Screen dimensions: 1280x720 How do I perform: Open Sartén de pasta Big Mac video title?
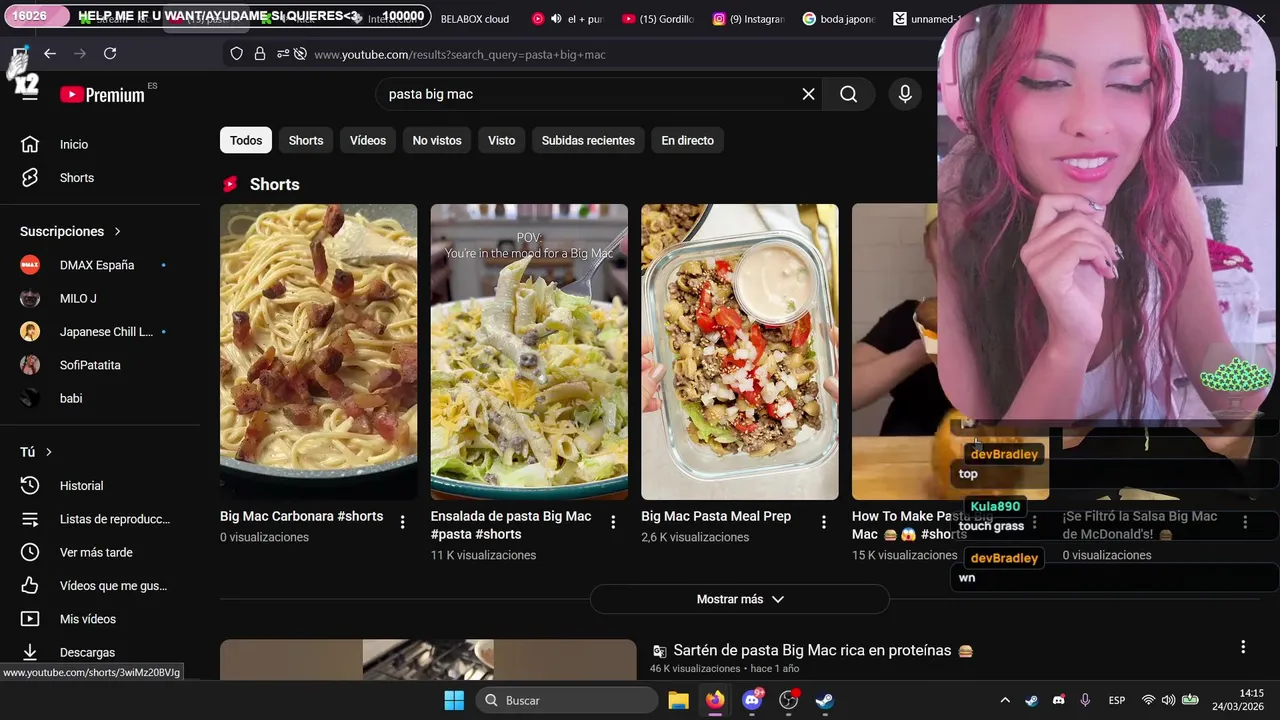pos(812,650)
